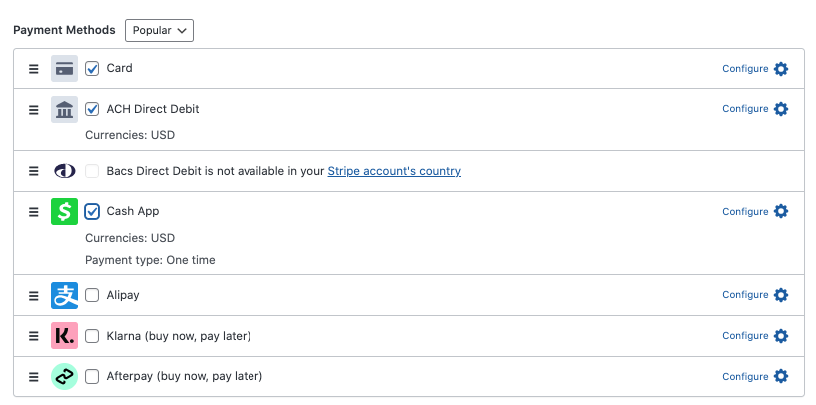Viewport: 816px width, 405px height.
Task: Uncheck the Card payment method checkbox
Action: (x=92, y=69)
